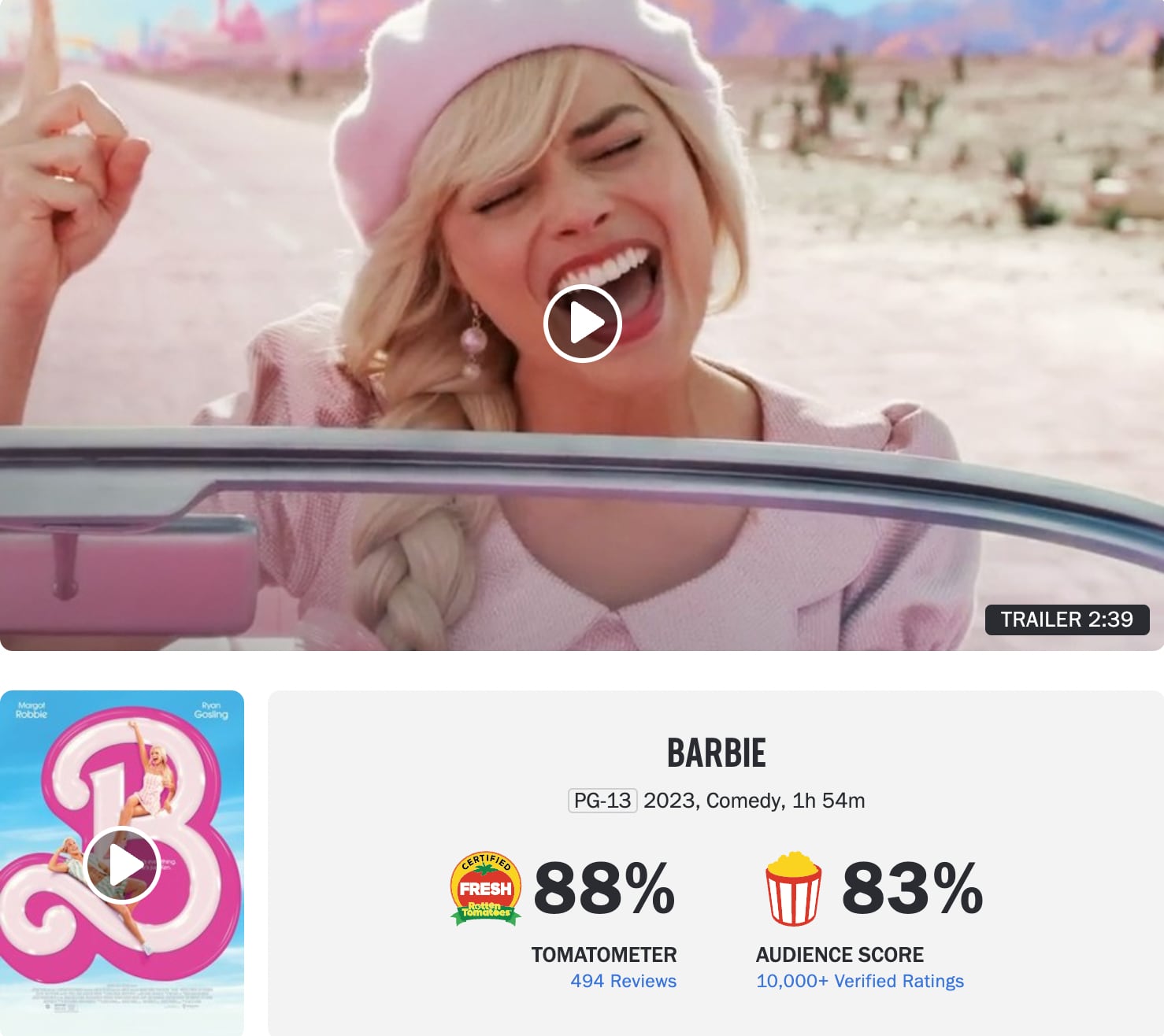This screenshot has height=1036, width=1164.
Task: Open the 494 Reviews link
Action: (623, 981)
